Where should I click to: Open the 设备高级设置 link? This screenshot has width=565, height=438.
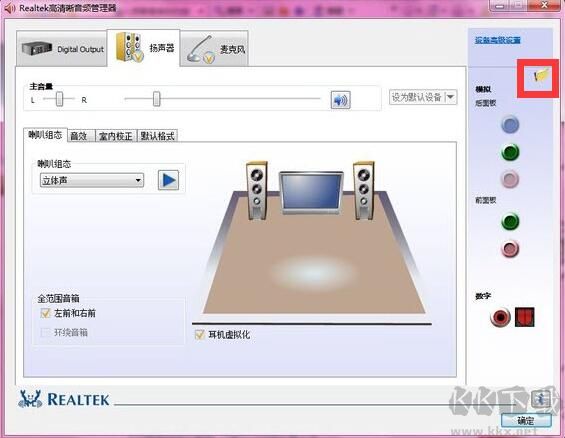tap(498, 40)
